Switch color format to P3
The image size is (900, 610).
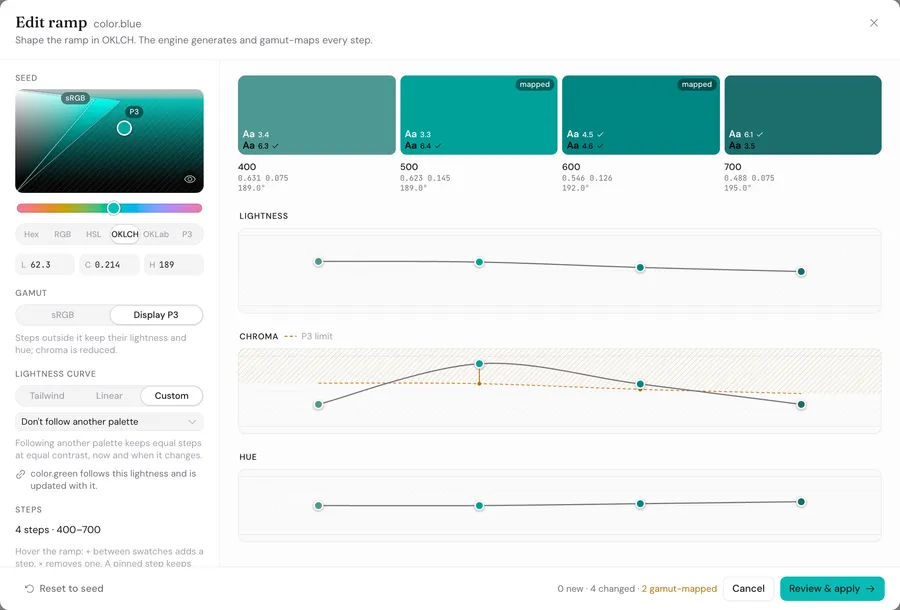point(187,234)
